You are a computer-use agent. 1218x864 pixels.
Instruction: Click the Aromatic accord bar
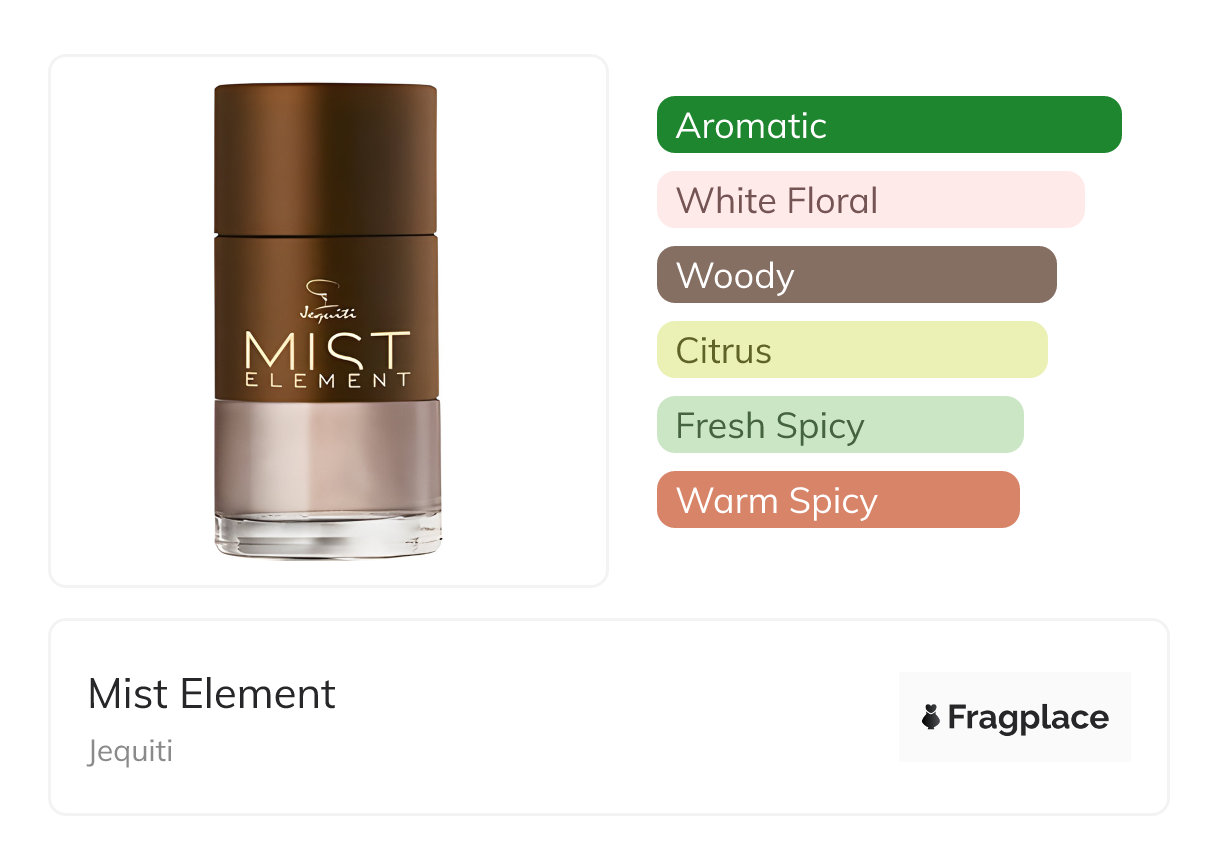888,125
